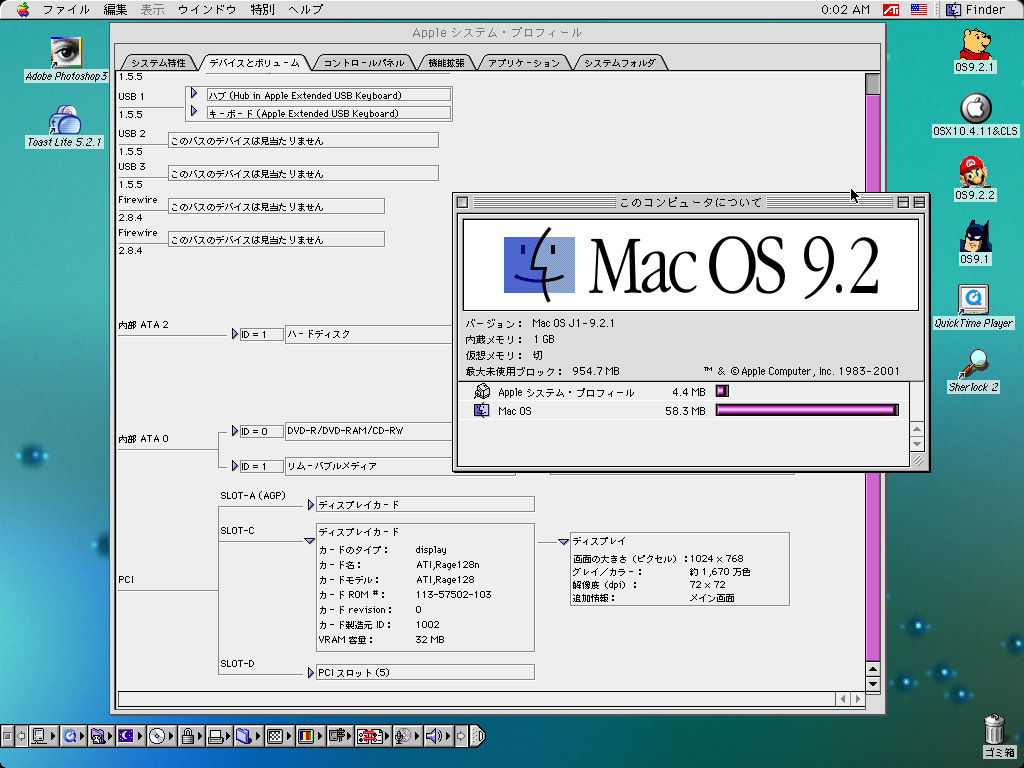Click the Apple システム・プロフィール icon in memory list
Viewport: 1024px width, 768px height.
482,391
